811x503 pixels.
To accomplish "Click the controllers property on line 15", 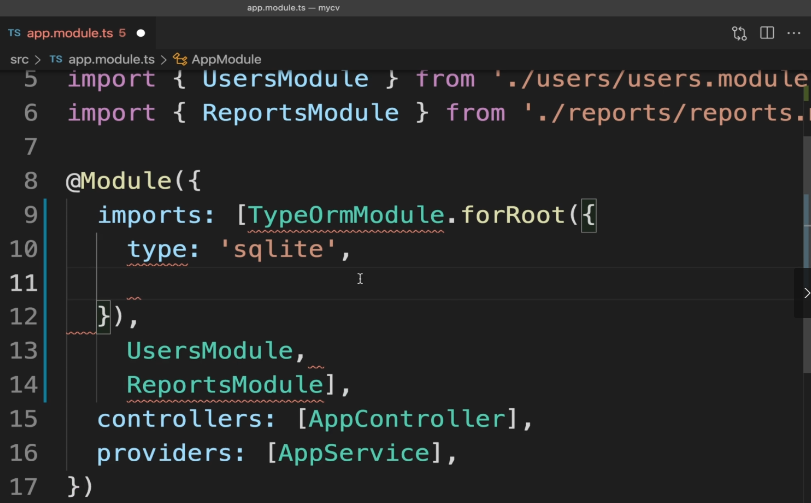I will [x=181, y=419].
